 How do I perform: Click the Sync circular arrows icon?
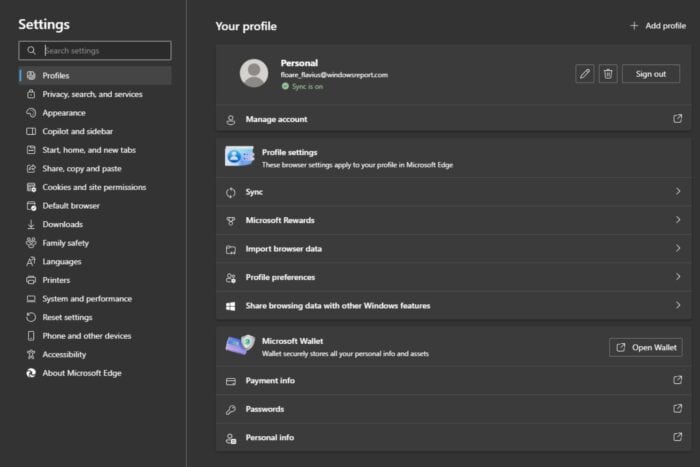231,192
